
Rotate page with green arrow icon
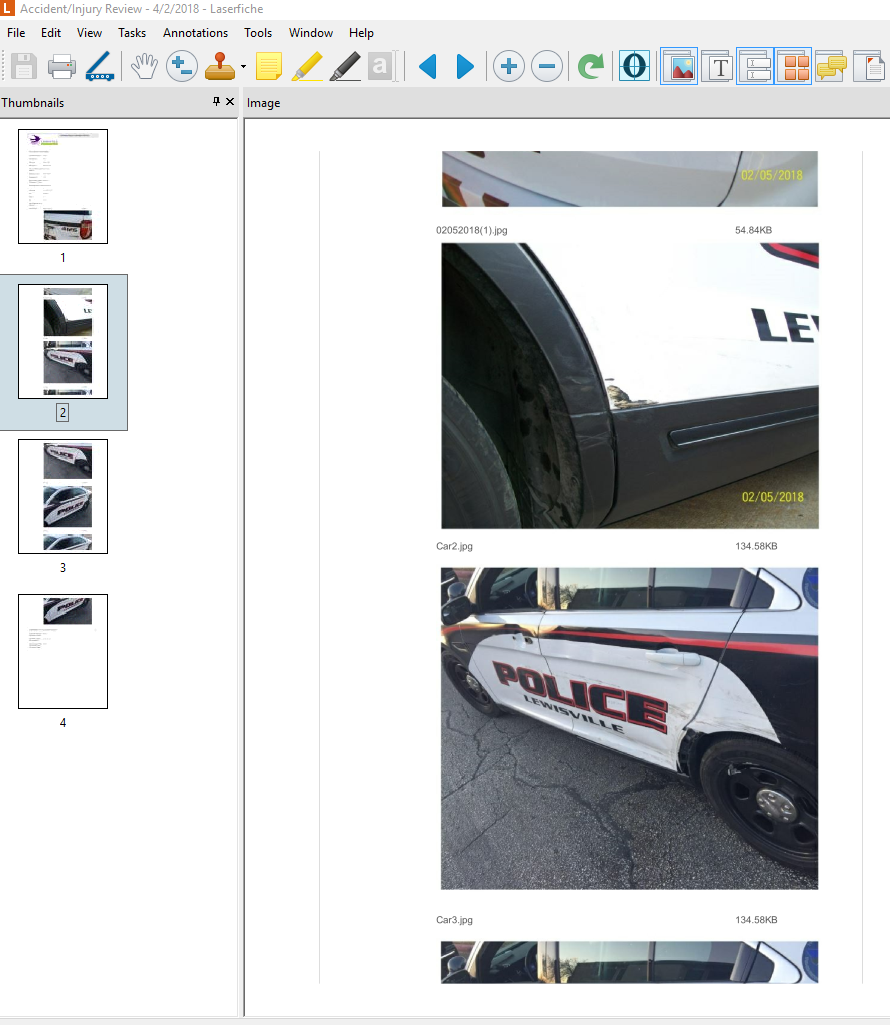[x=590, y=66]
